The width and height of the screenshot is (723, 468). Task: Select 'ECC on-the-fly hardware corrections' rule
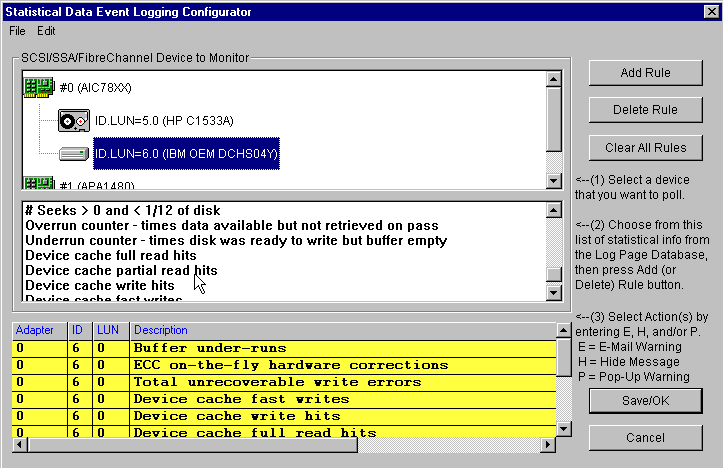[x=284, y=365]
